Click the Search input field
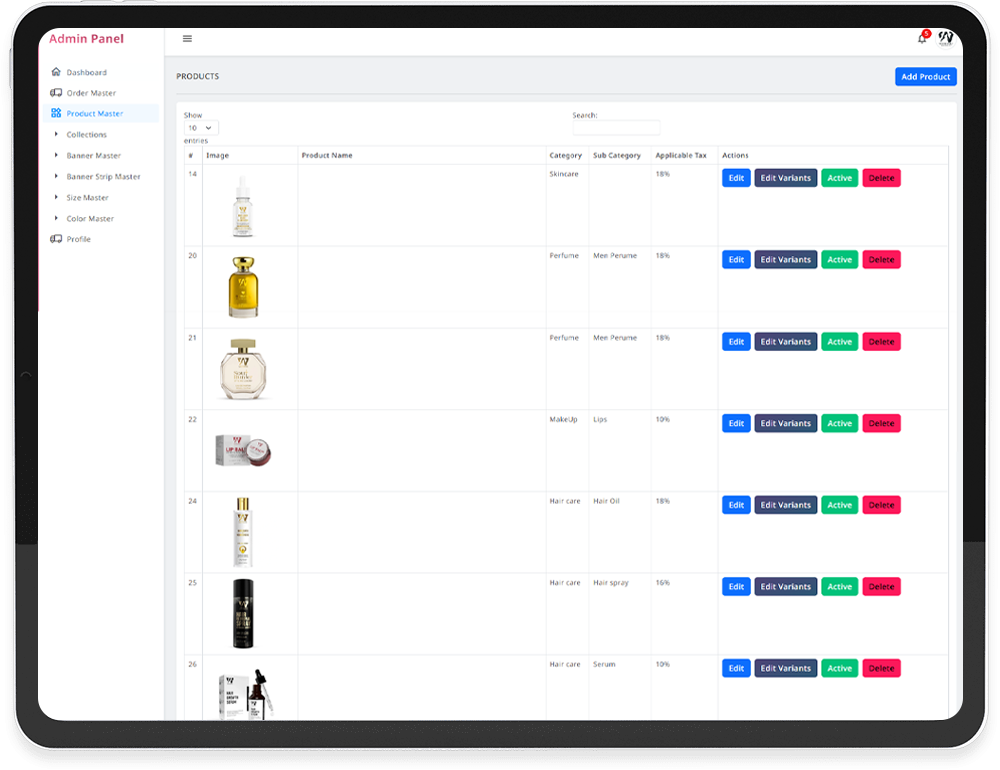Screen dimensions: 1000x770 [x=616, y=128]
